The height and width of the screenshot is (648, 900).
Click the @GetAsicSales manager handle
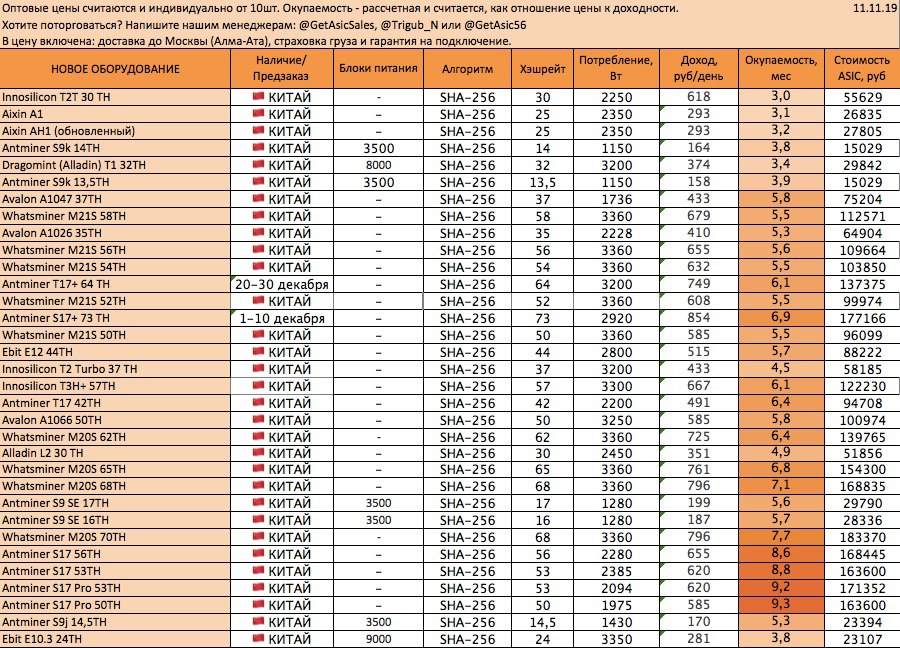(x=337, y=25)
